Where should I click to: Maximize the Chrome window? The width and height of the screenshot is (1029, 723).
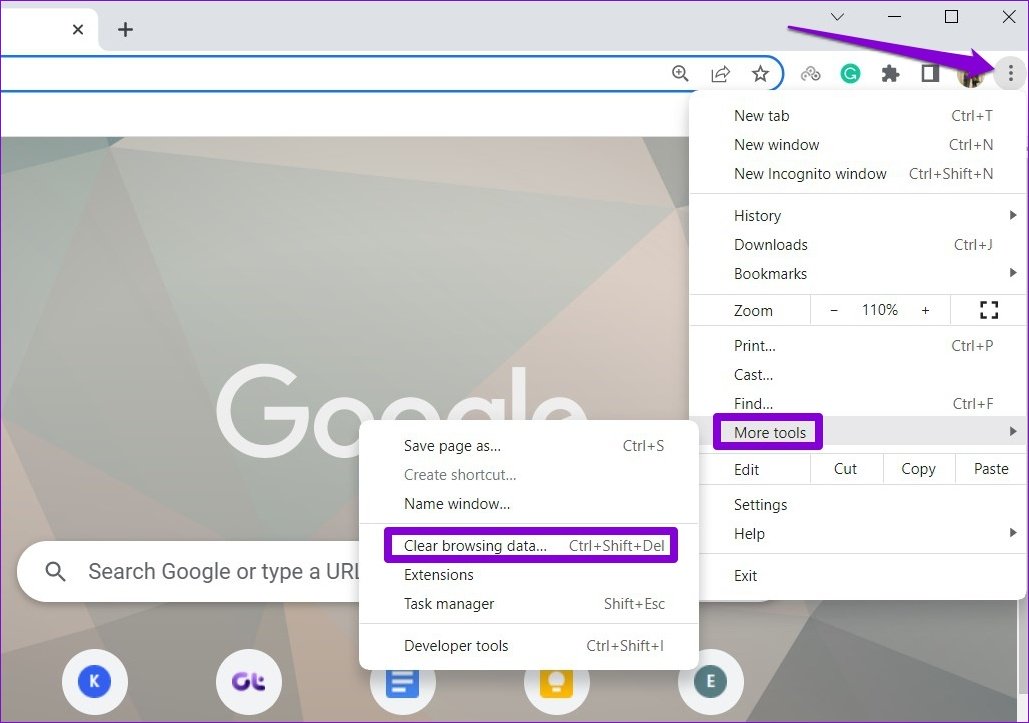(x=951, y=17)
